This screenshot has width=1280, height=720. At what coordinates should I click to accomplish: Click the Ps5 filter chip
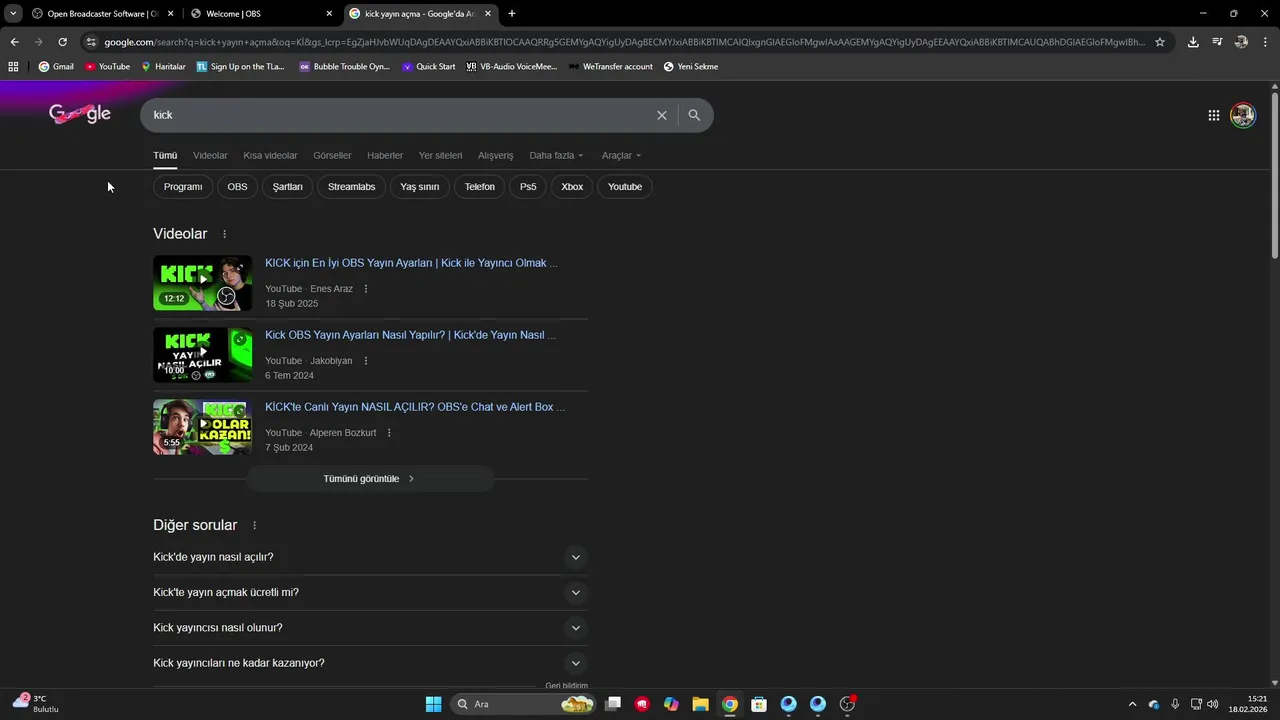click(528, 187)
